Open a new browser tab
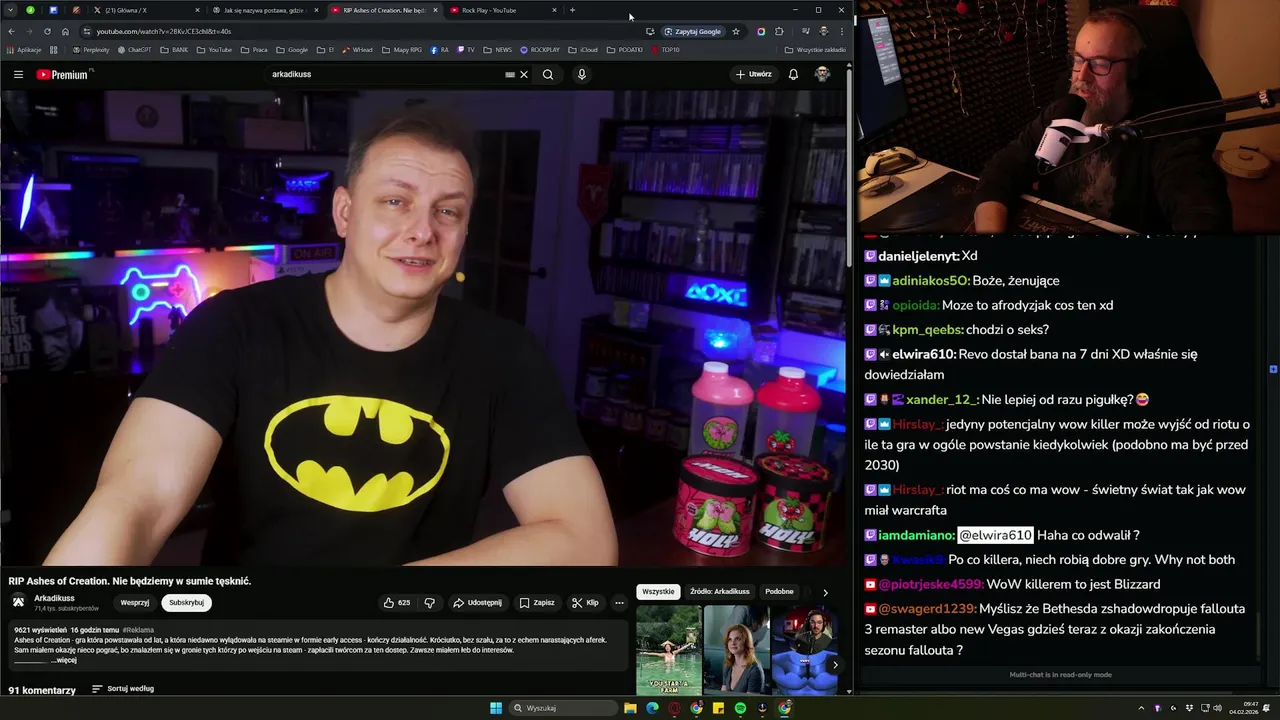 (x=572, y=10)
